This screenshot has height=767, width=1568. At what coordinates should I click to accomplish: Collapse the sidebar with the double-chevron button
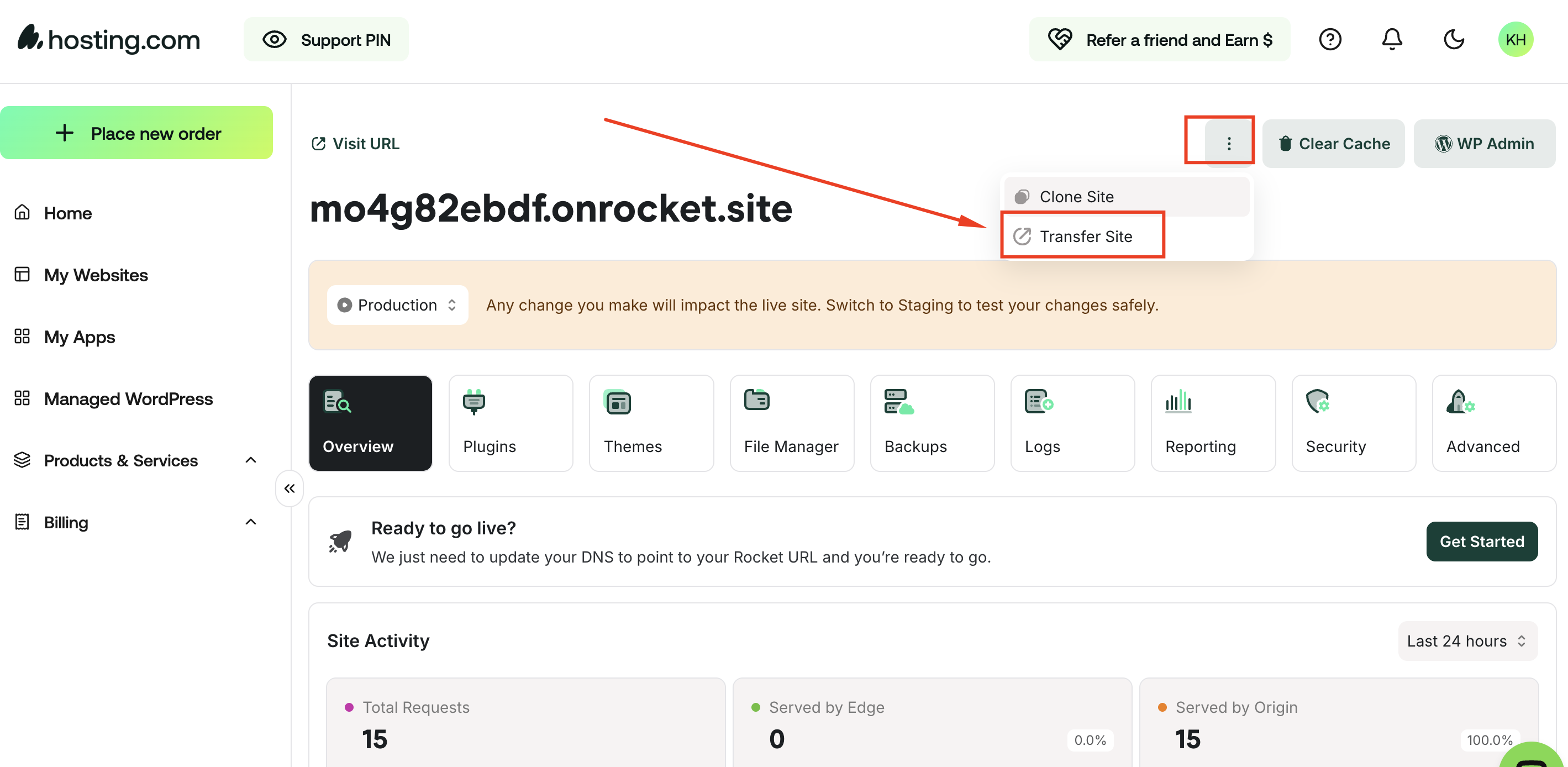[290, 488]
